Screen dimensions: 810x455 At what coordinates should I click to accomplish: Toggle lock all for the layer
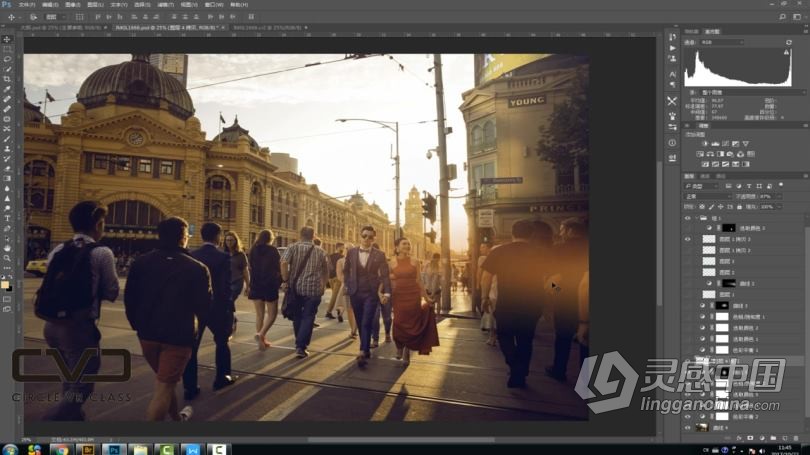point(739,207)
